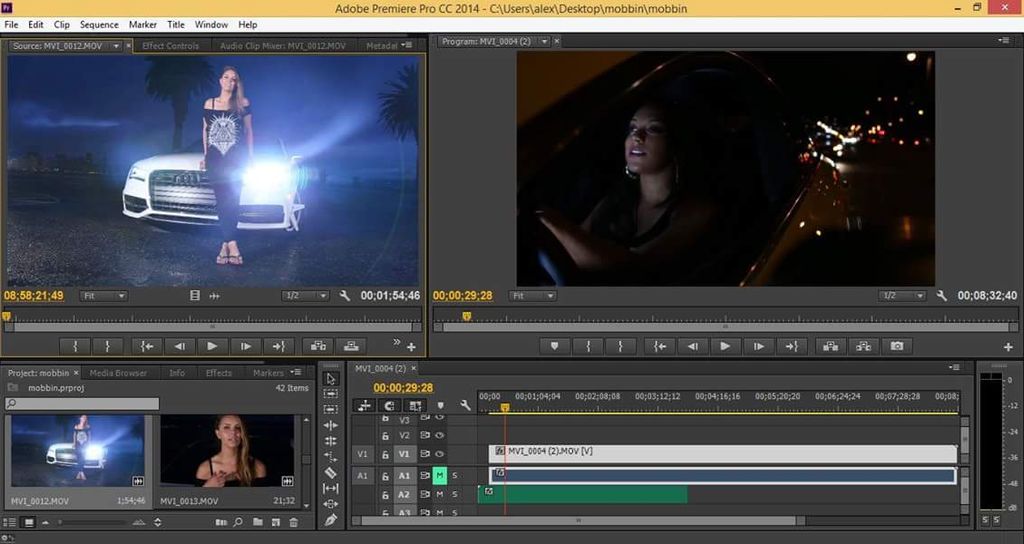The height and width of the screenshot is (544, 1024).
Task: Select the Selection tool in Tools panel
Action: (x=330, y=379)
